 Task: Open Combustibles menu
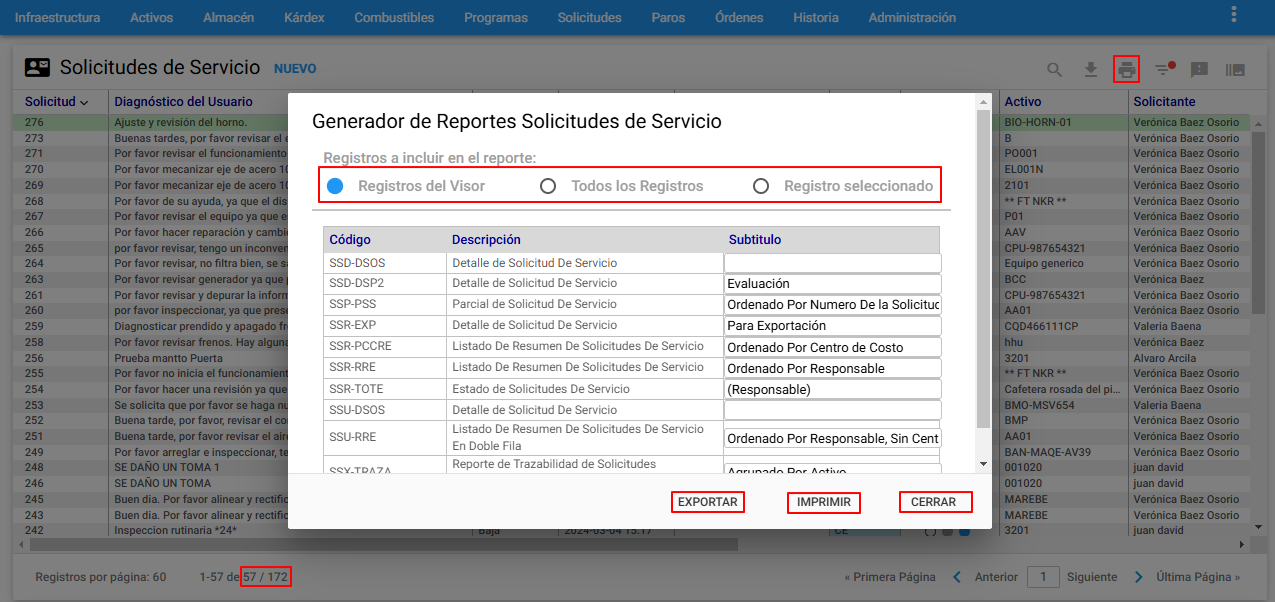(394, 17)
